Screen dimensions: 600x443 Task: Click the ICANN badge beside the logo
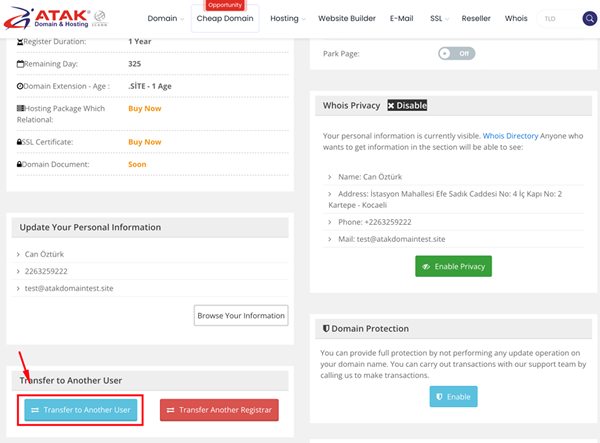(x=100, y=18)
